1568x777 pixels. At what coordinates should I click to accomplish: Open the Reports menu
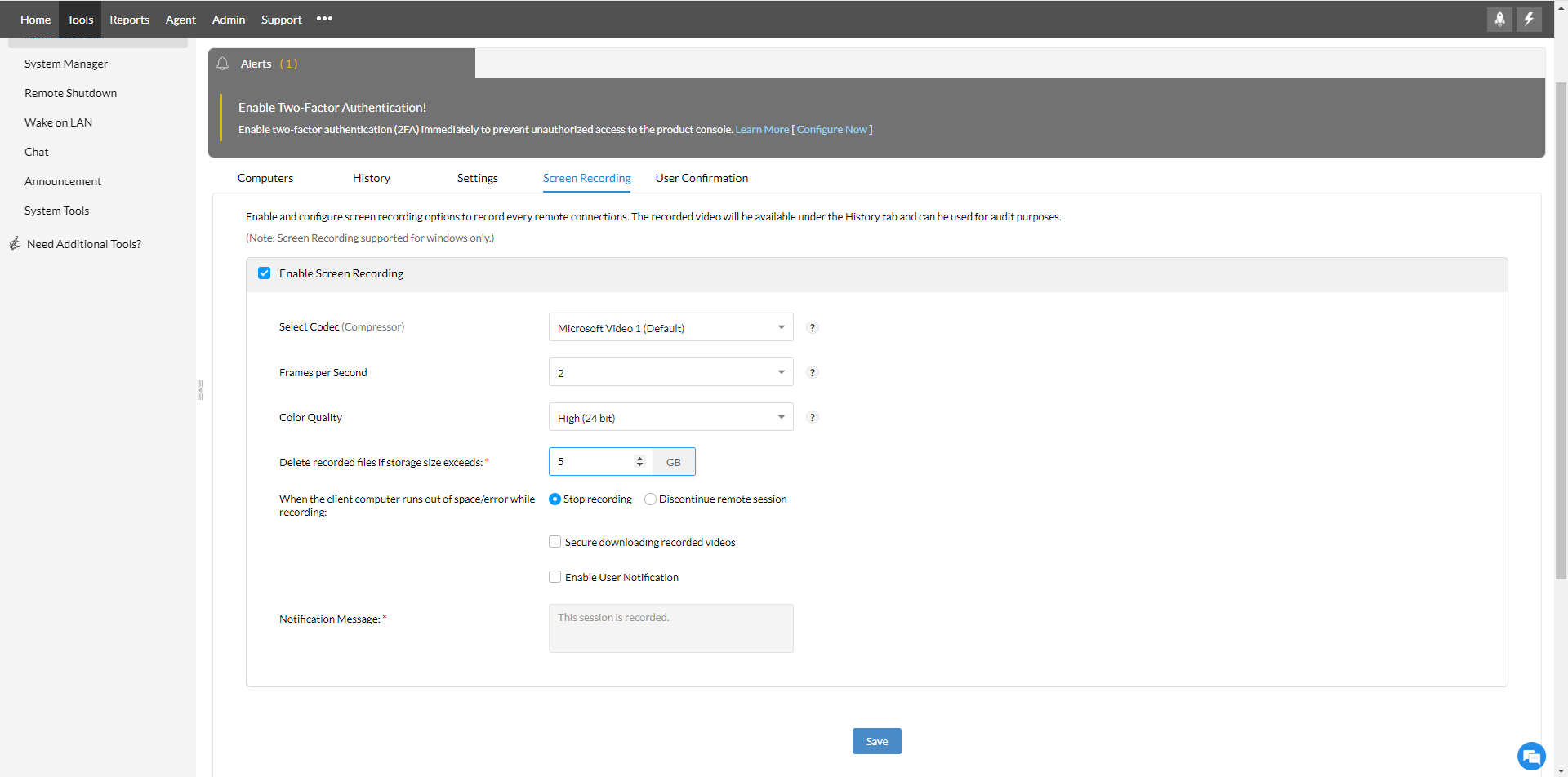point(129,19)
